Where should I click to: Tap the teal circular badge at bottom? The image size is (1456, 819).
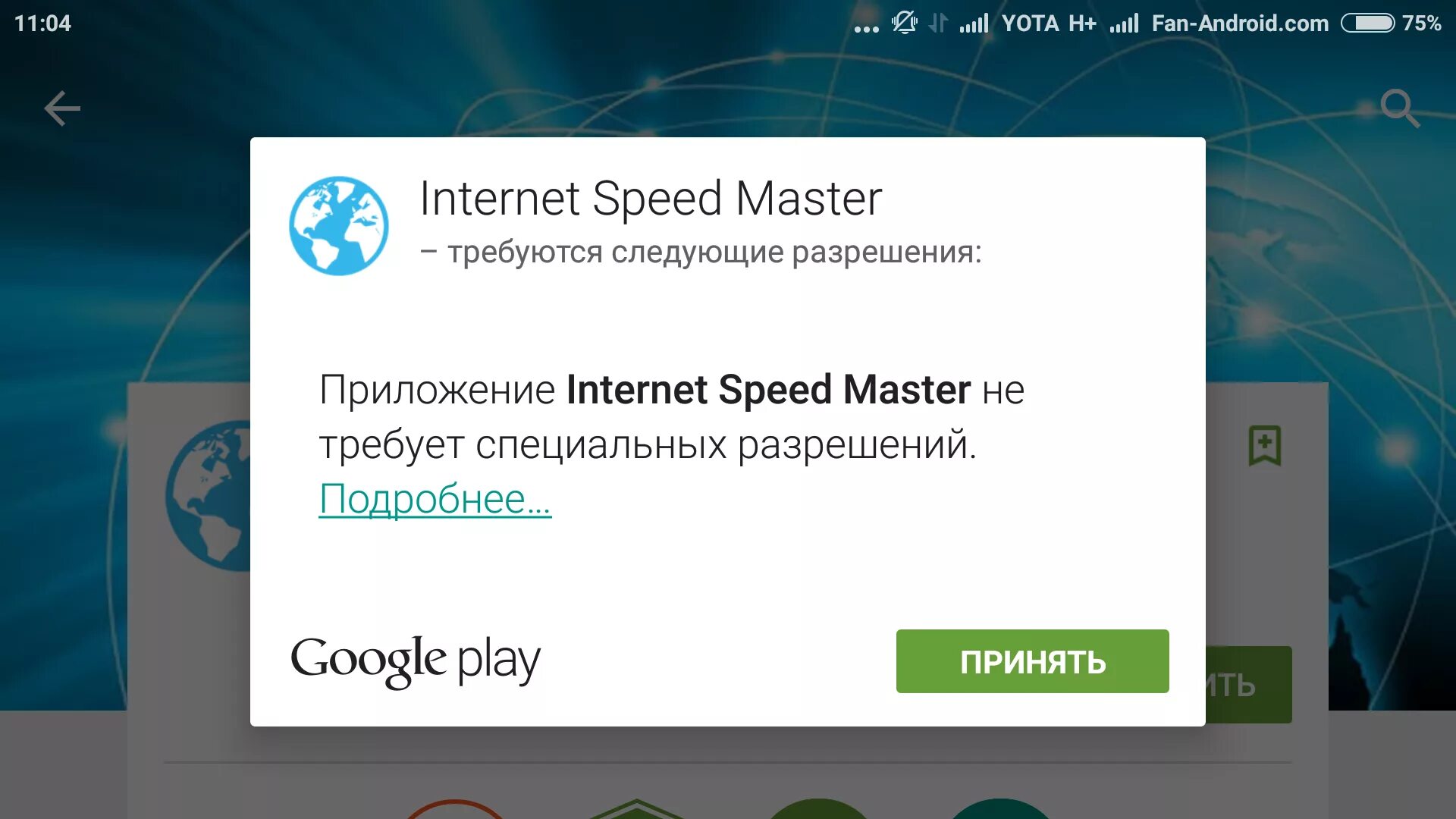[999, 809]
